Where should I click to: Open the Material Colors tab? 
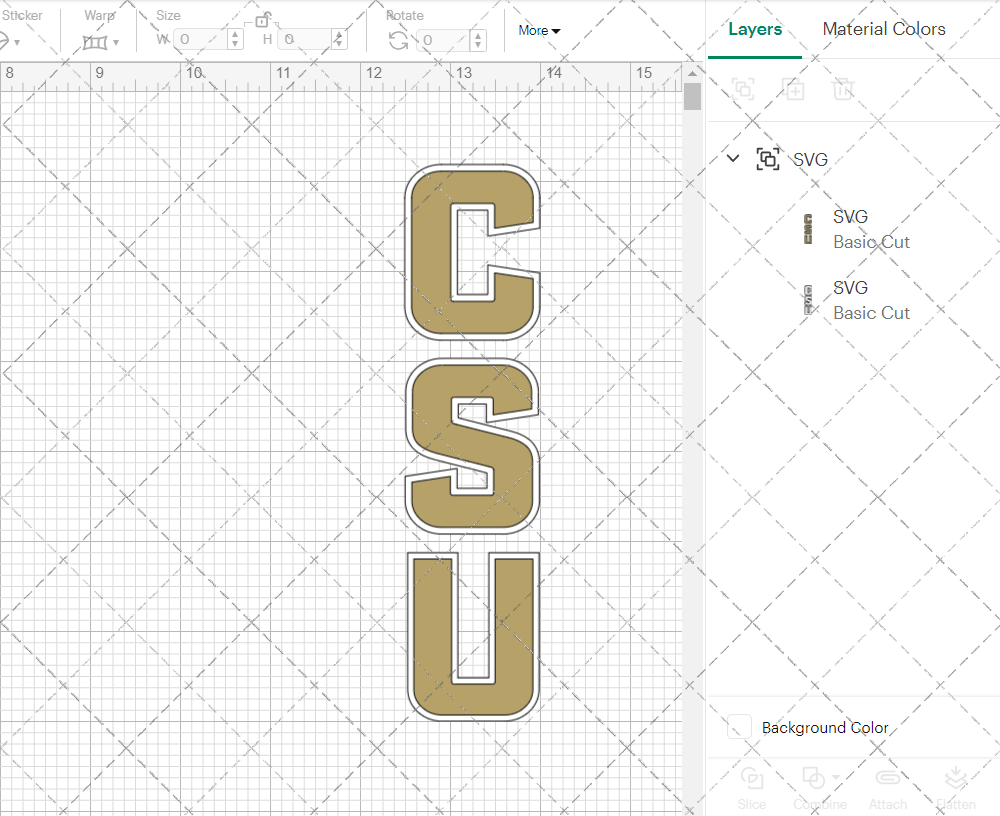pyautogui.click(x=883, y=29)
